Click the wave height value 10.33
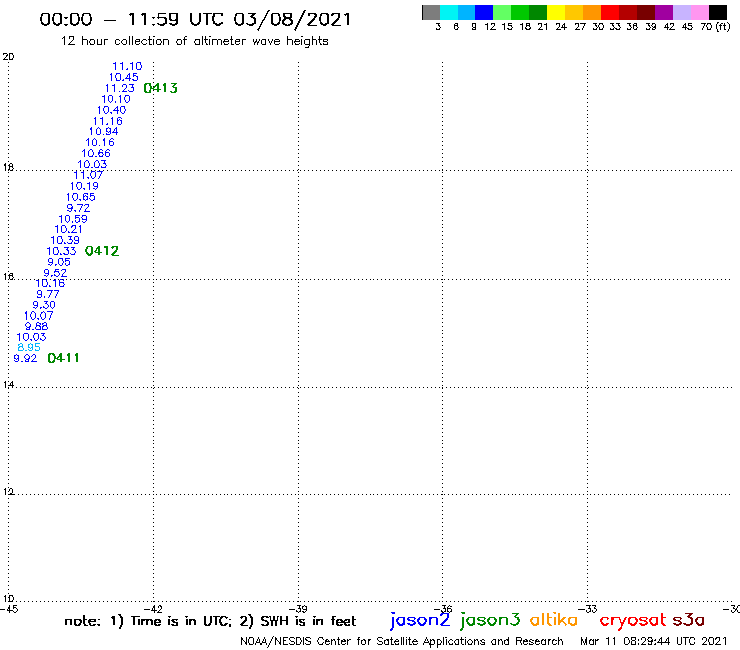 (x=61, y=251)
